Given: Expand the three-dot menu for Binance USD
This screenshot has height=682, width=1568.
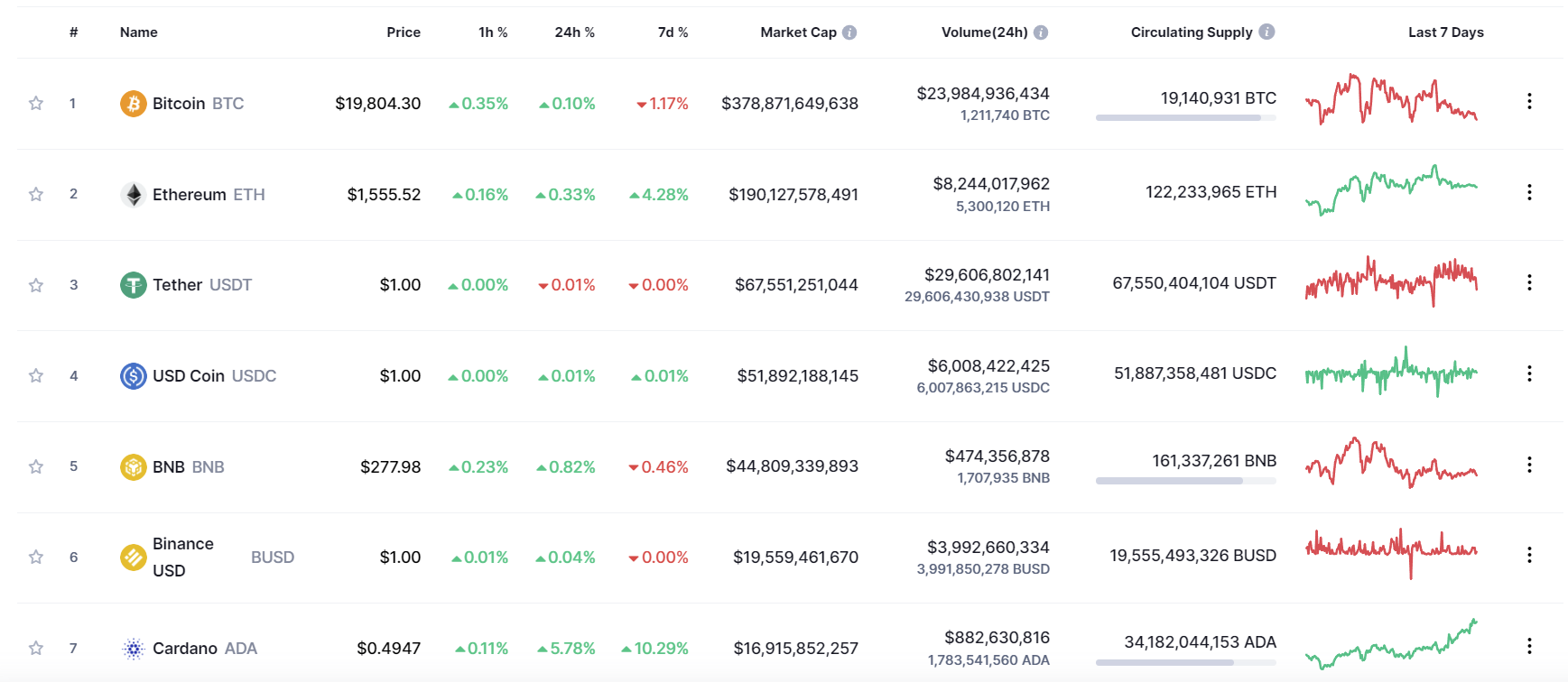Looking at the screenshot, I should coord(1529,556).
